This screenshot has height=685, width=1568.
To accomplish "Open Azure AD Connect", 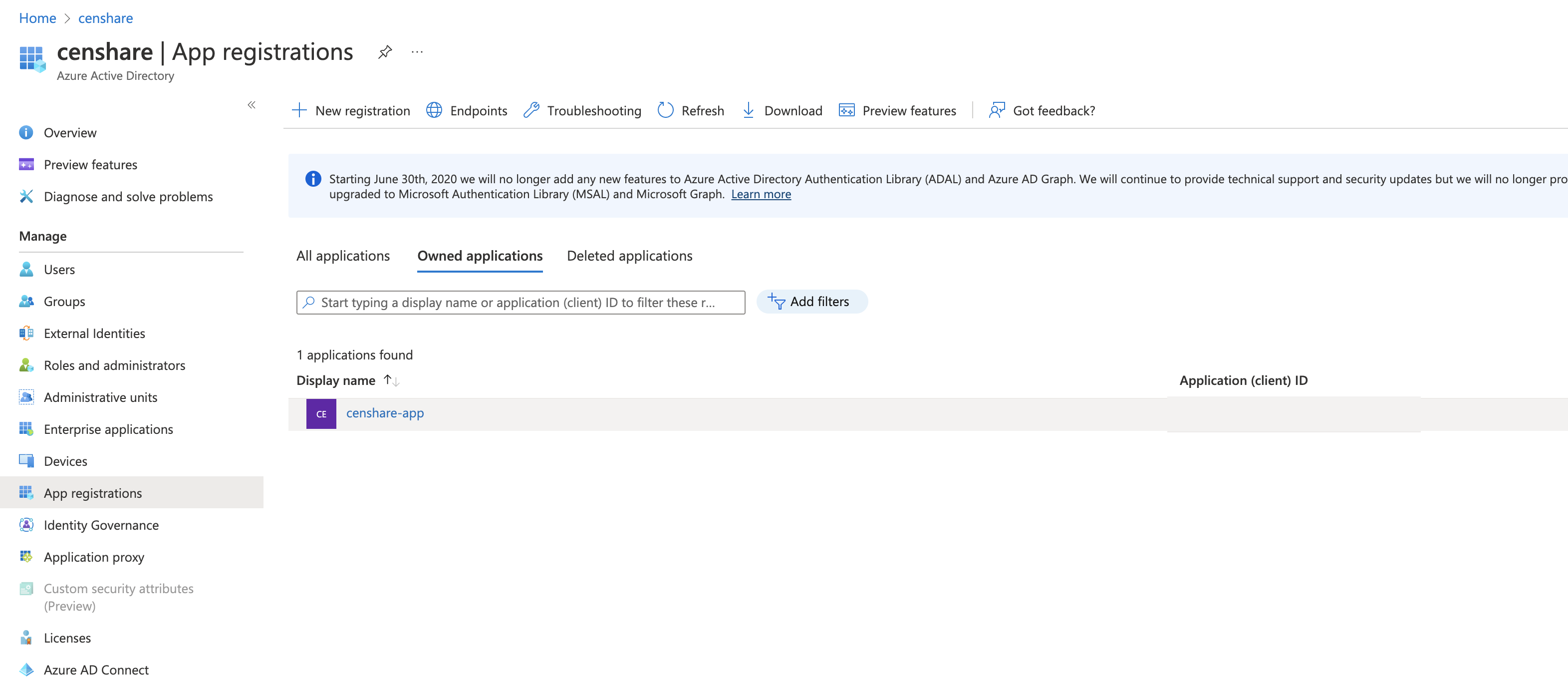I will click(x=96, y=669).
